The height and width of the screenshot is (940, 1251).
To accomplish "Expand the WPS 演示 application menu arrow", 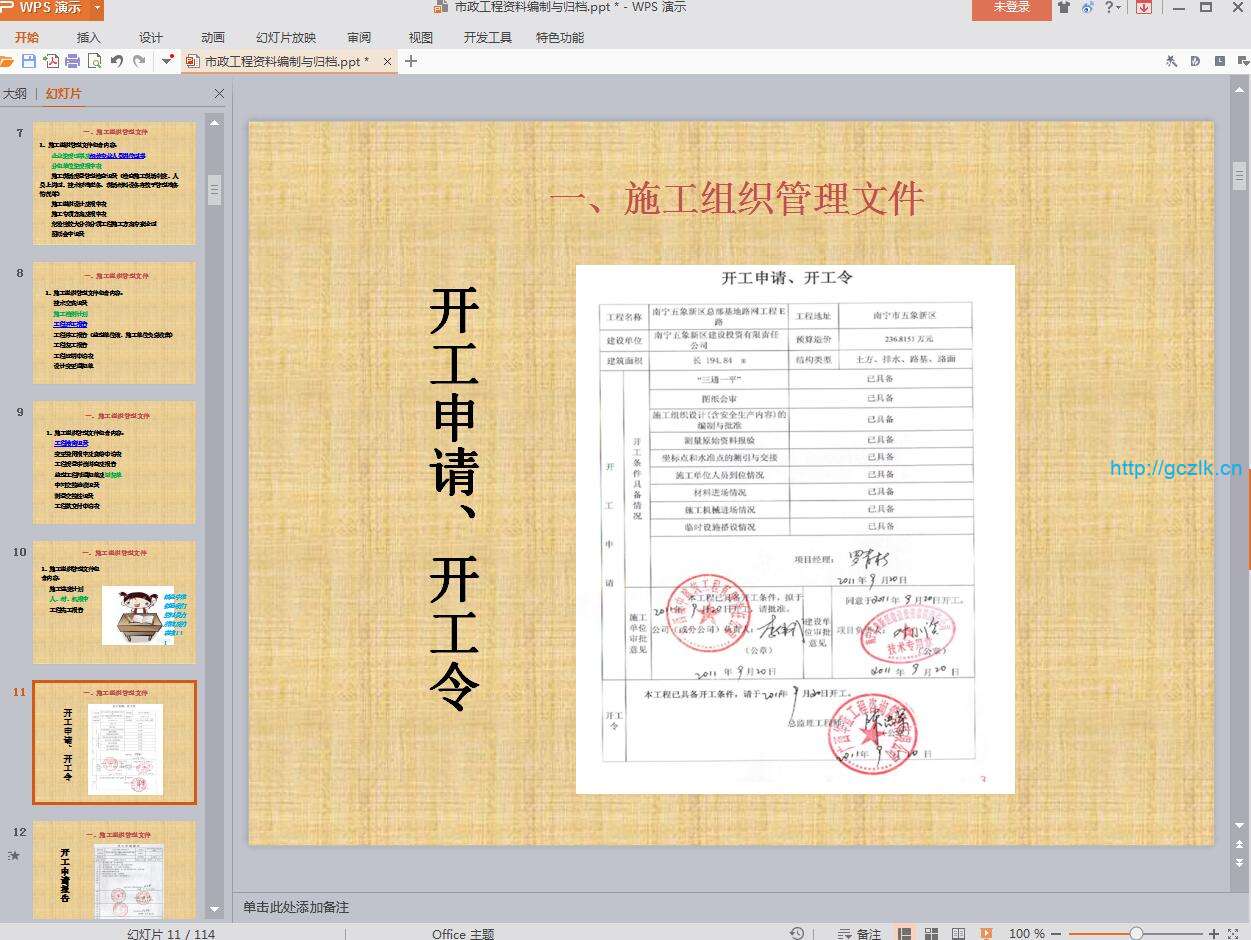I will tap(97, 8).
